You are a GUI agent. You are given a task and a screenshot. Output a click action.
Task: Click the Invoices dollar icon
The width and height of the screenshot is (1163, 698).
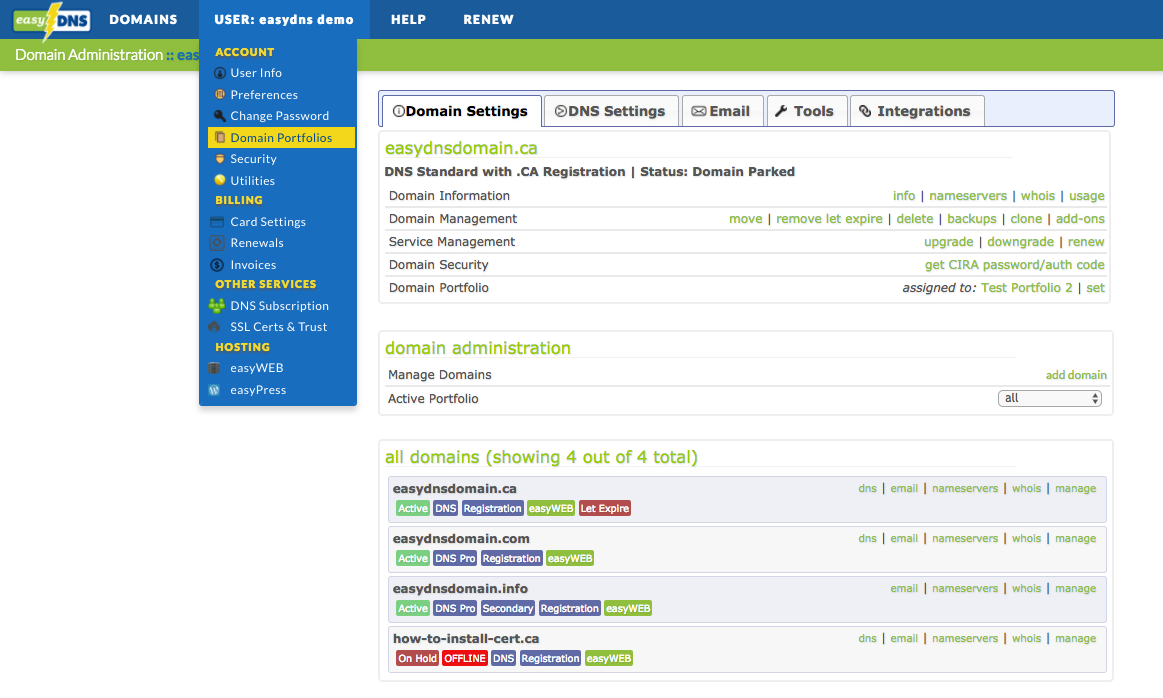point(217,265)
